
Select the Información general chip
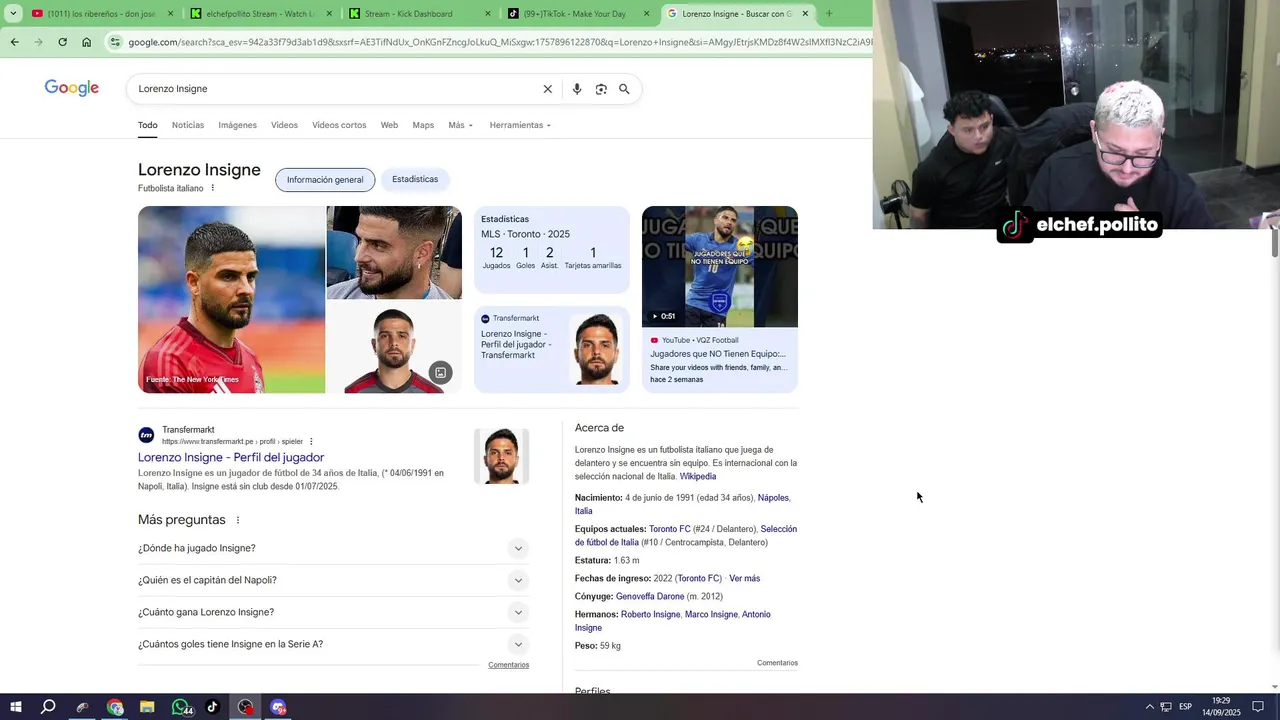tap(325, 180)
